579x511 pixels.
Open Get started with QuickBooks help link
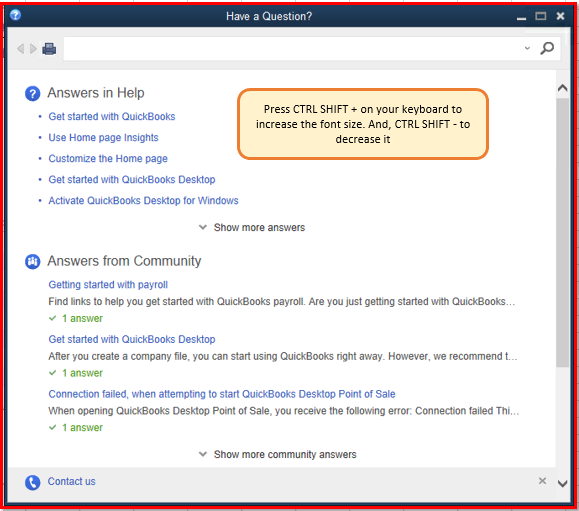coord(112,117)
